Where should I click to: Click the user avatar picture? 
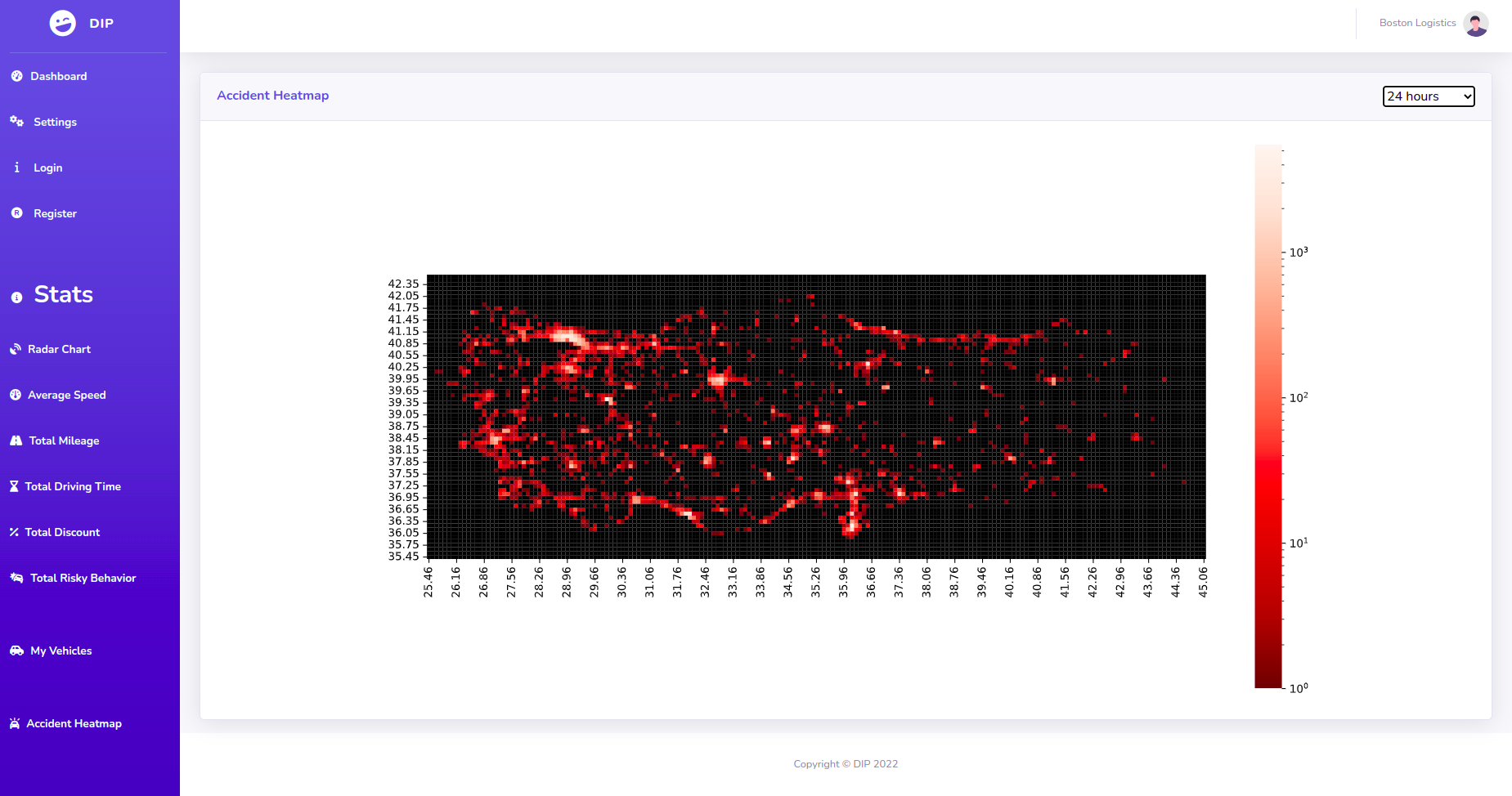click(1475, 24)
